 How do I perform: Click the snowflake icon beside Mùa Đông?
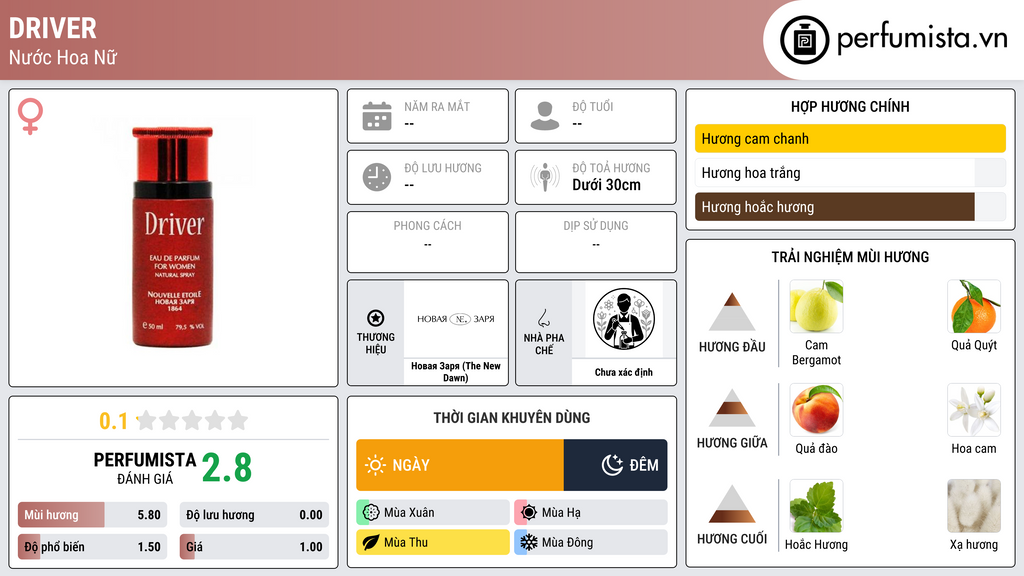(528, 542)
